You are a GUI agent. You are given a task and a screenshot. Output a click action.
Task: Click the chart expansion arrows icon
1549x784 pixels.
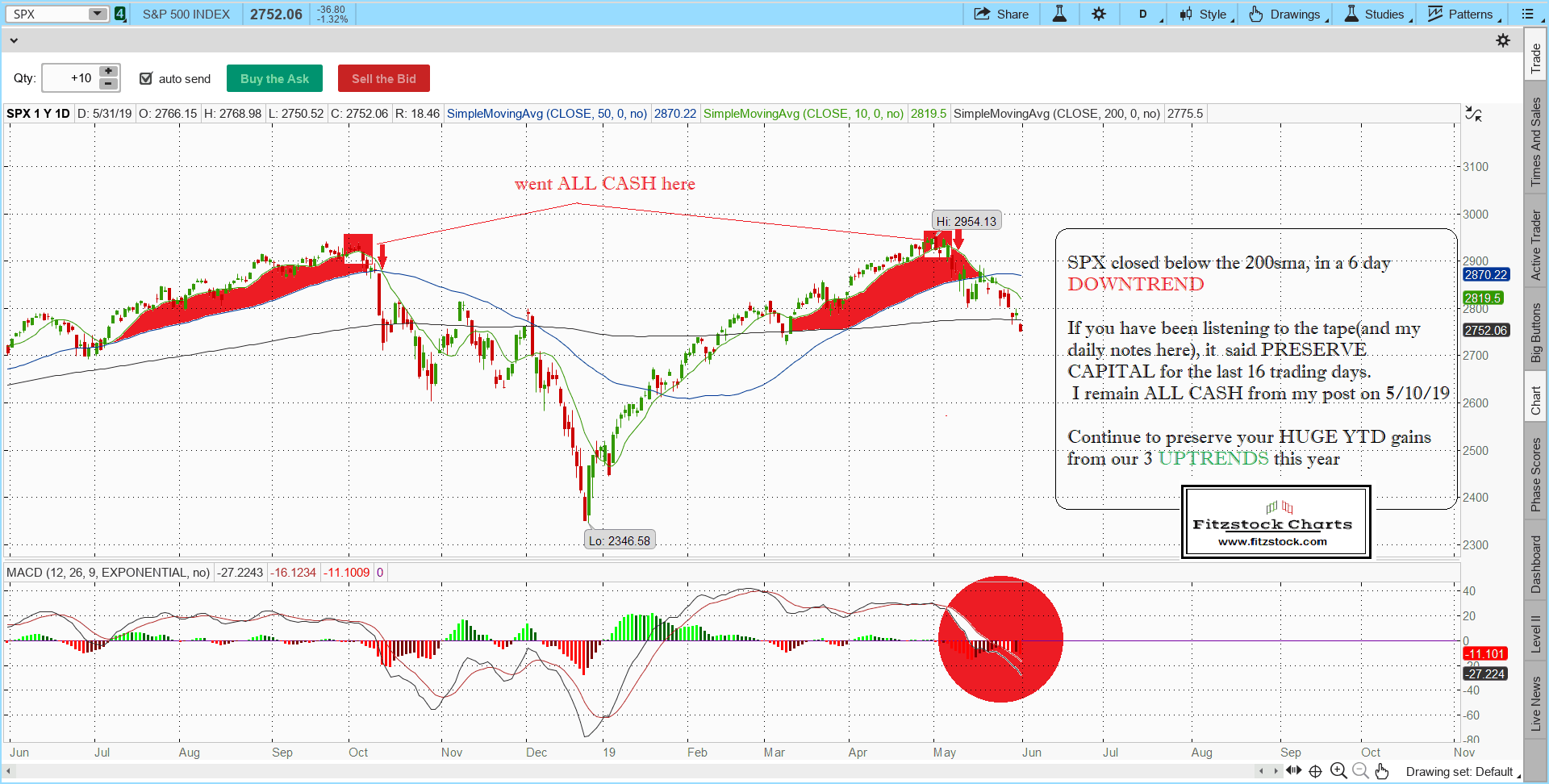[1293, 771]
